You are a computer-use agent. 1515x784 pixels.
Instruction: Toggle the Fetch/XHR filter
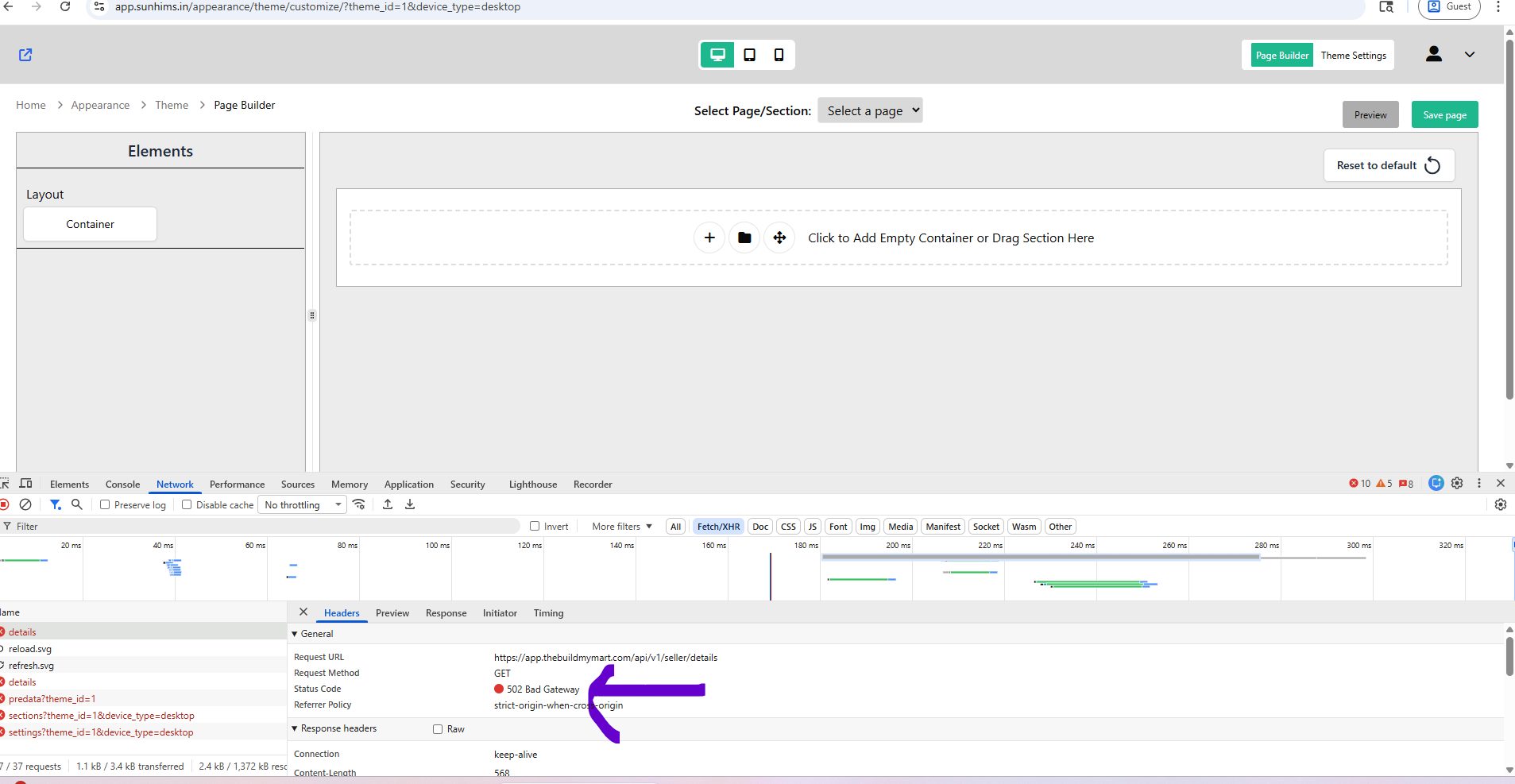coord(718,527)
